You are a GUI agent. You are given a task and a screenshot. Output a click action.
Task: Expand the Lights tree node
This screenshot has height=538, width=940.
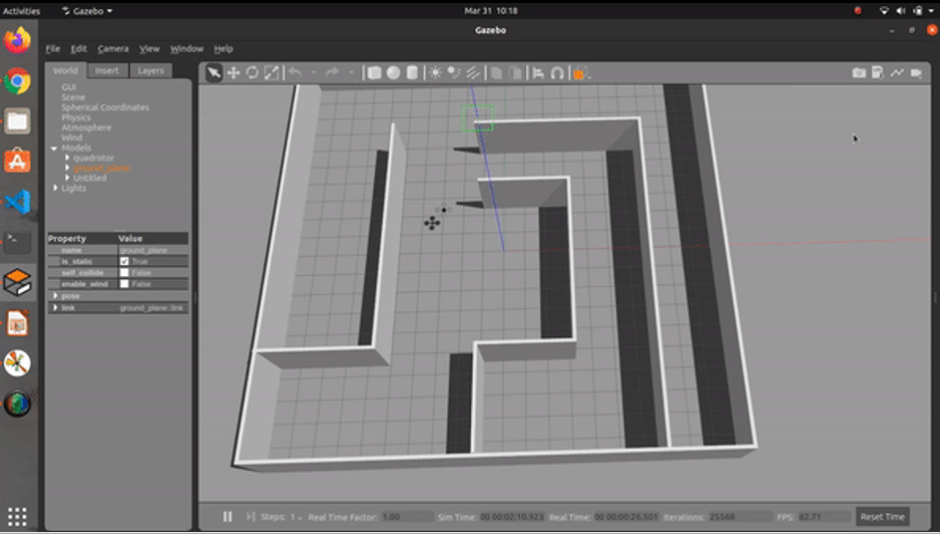click(x=55, y=188)
